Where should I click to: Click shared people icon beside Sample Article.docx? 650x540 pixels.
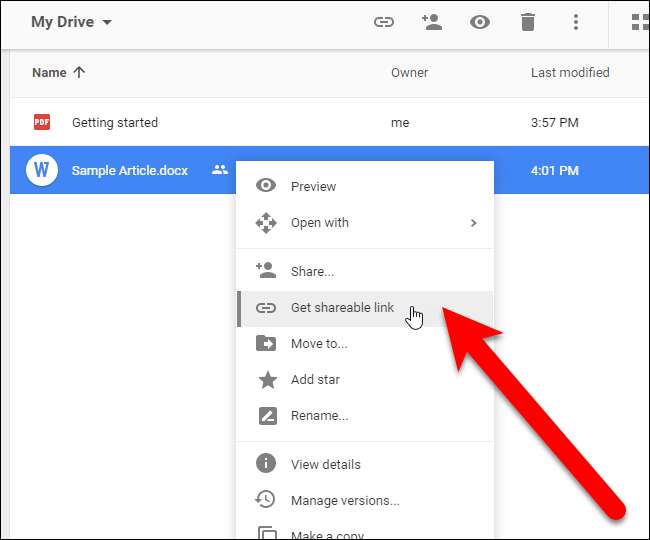click(220, 170)
